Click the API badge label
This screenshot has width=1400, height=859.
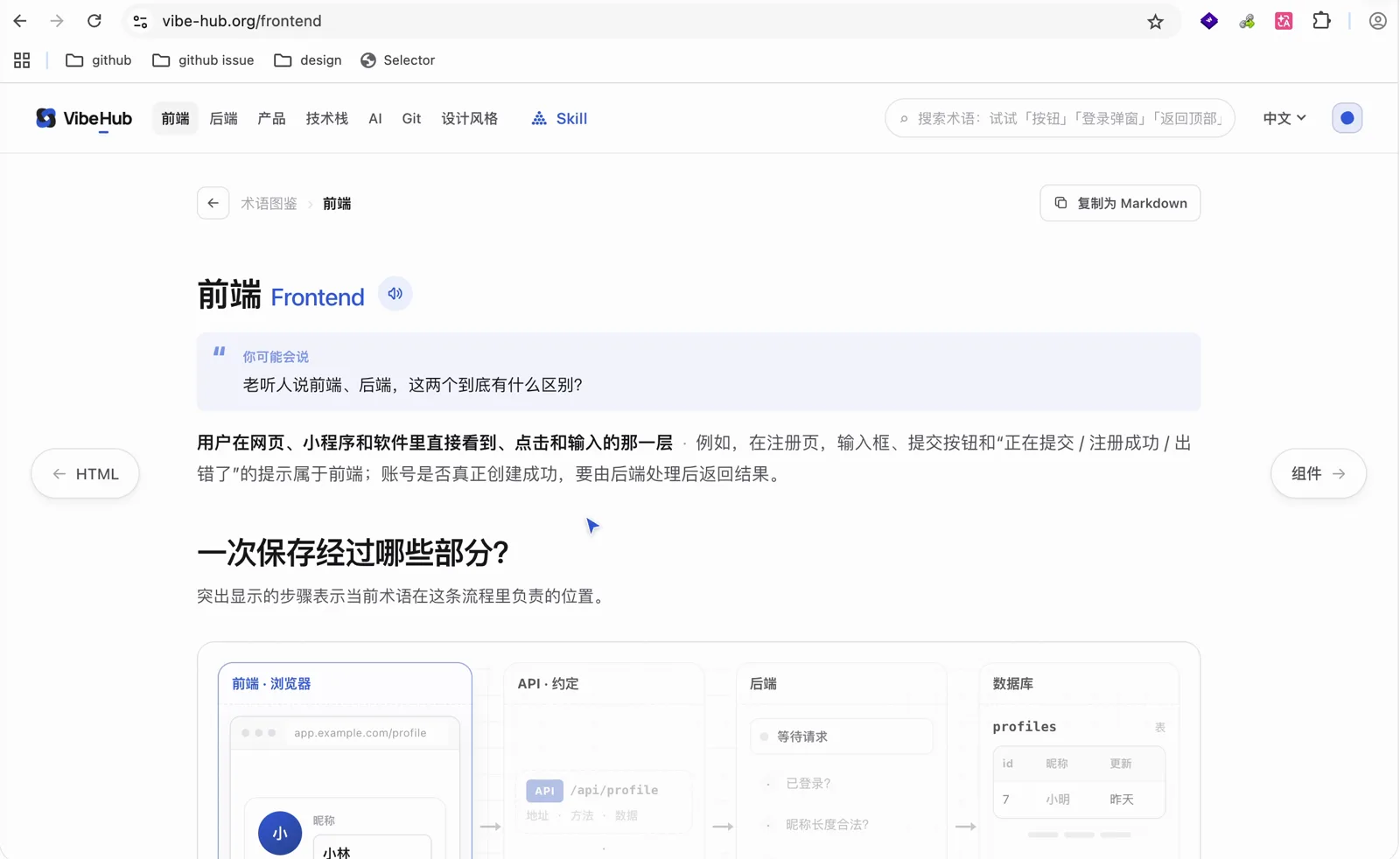(544, 791)
